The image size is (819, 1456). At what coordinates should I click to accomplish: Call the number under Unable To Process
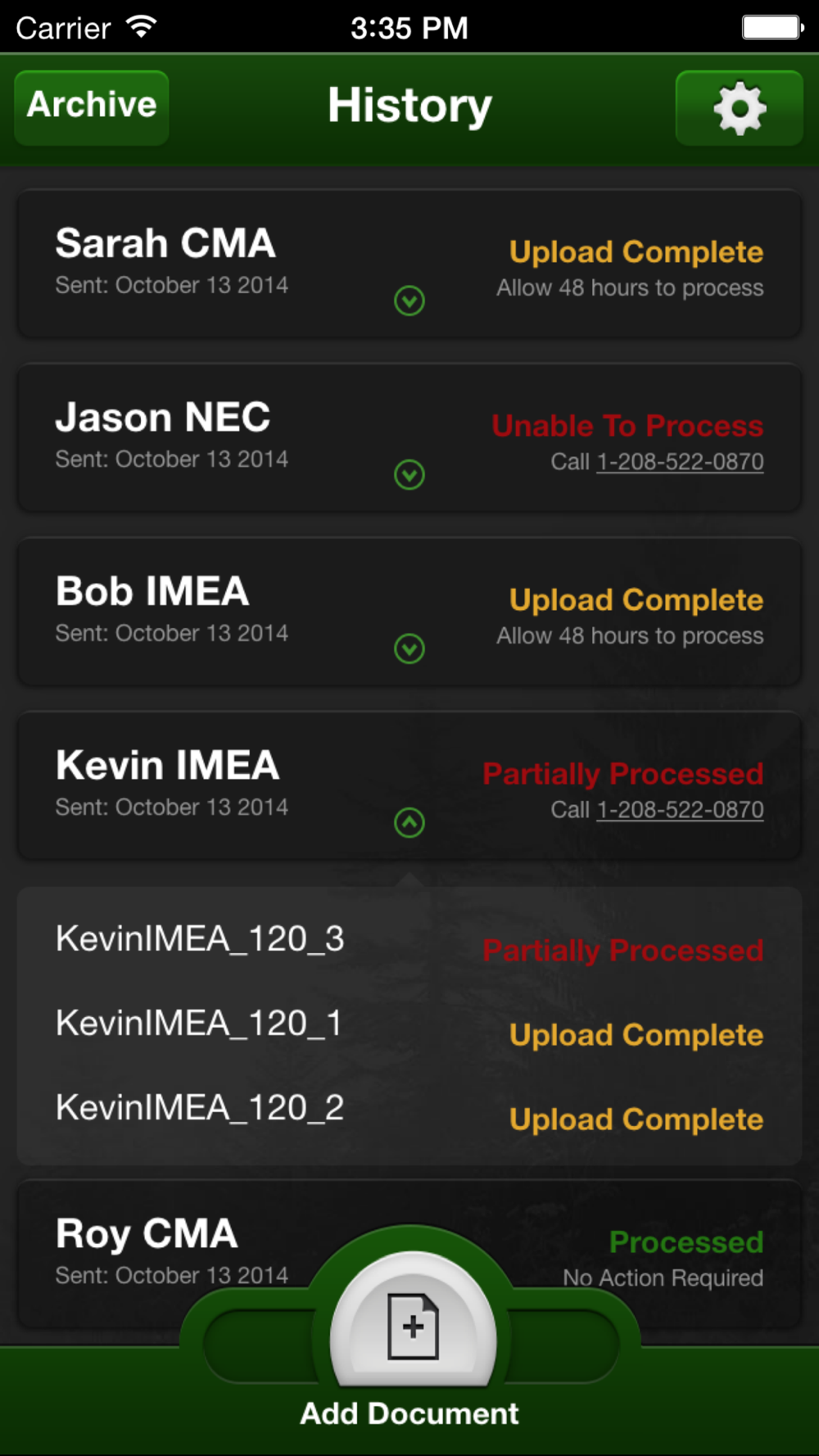(680, 462)
